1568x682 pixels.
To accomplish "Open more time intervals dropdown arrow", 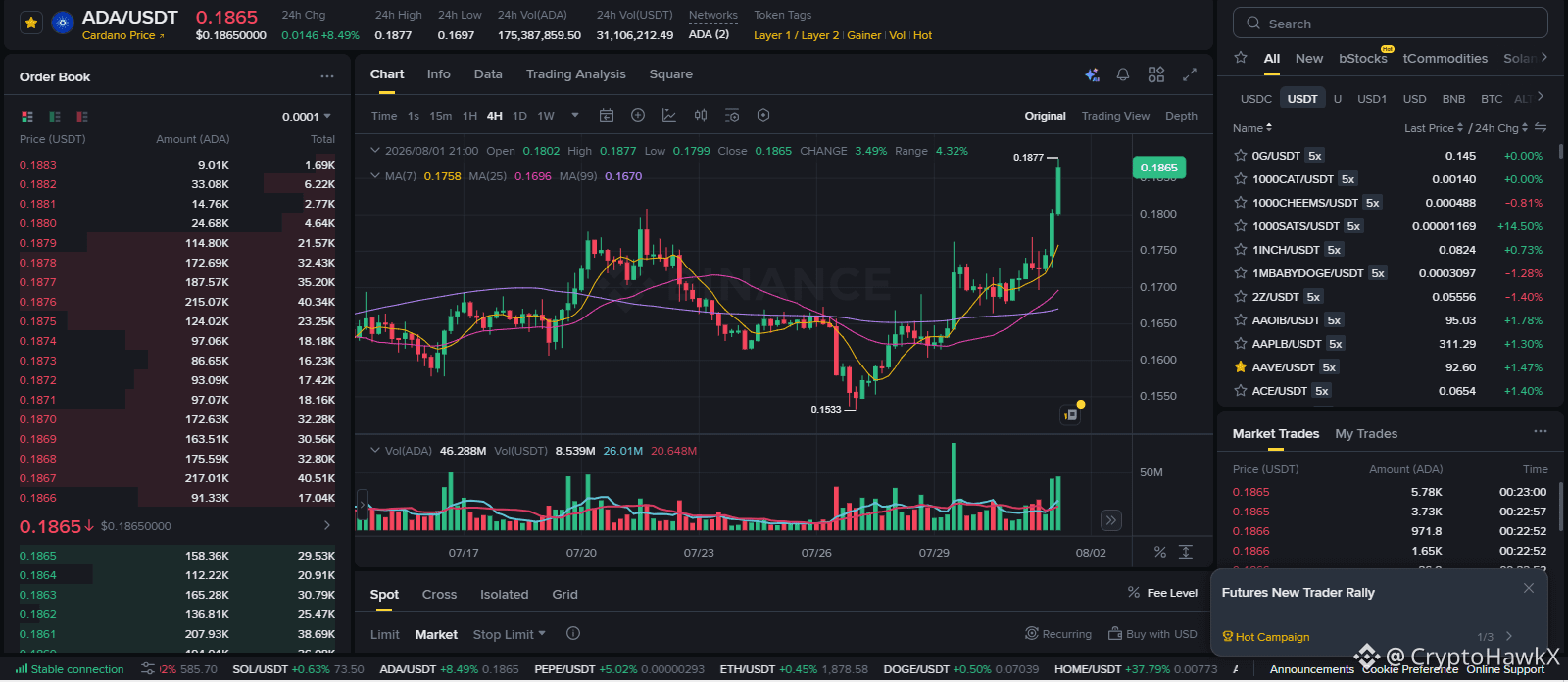I will 575,115.
